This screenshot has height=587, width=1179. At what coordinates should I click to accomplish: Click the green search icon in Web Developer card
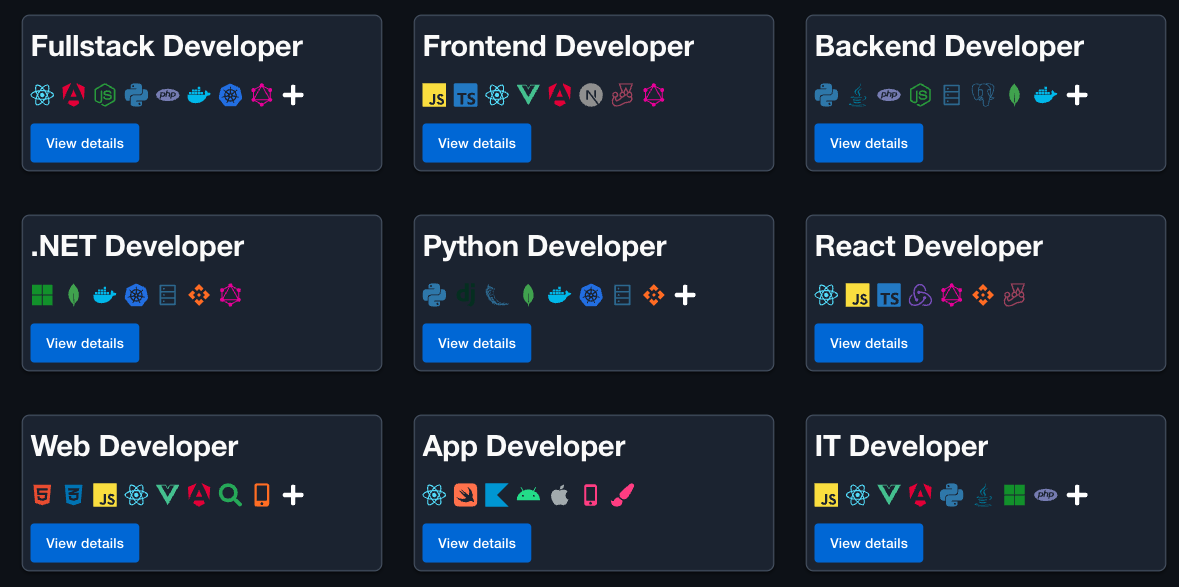coord(230,495)
